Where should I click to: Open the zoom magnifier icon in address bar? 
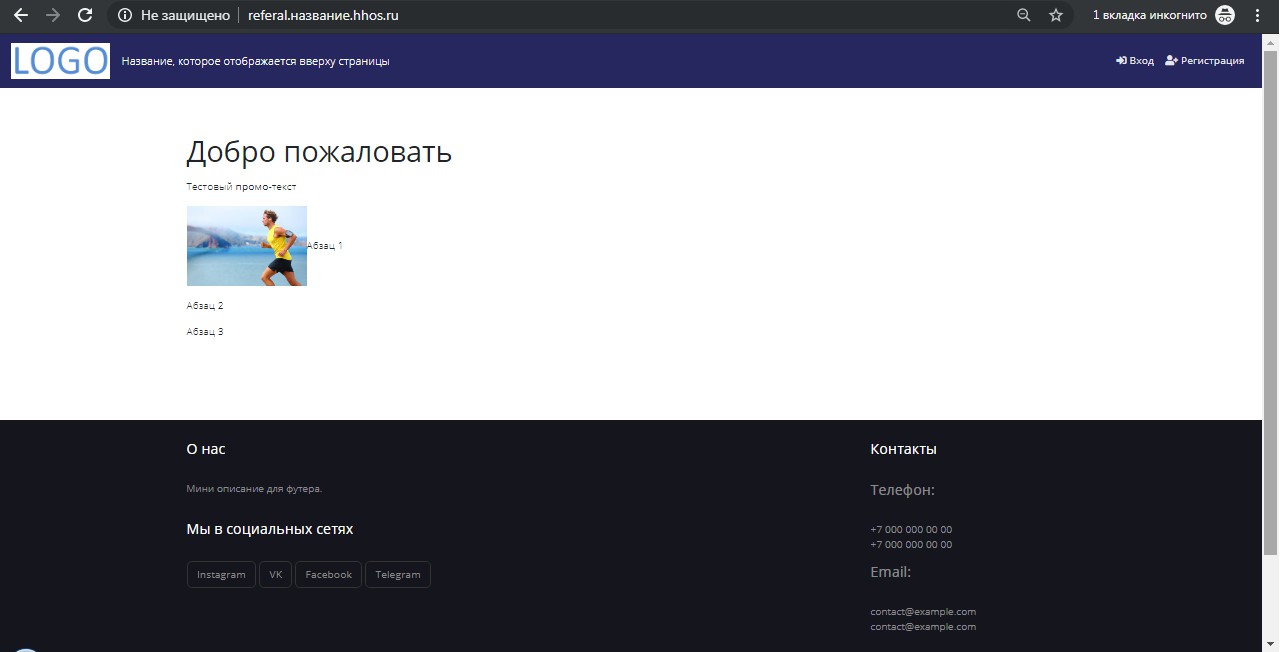(1023, 15)
